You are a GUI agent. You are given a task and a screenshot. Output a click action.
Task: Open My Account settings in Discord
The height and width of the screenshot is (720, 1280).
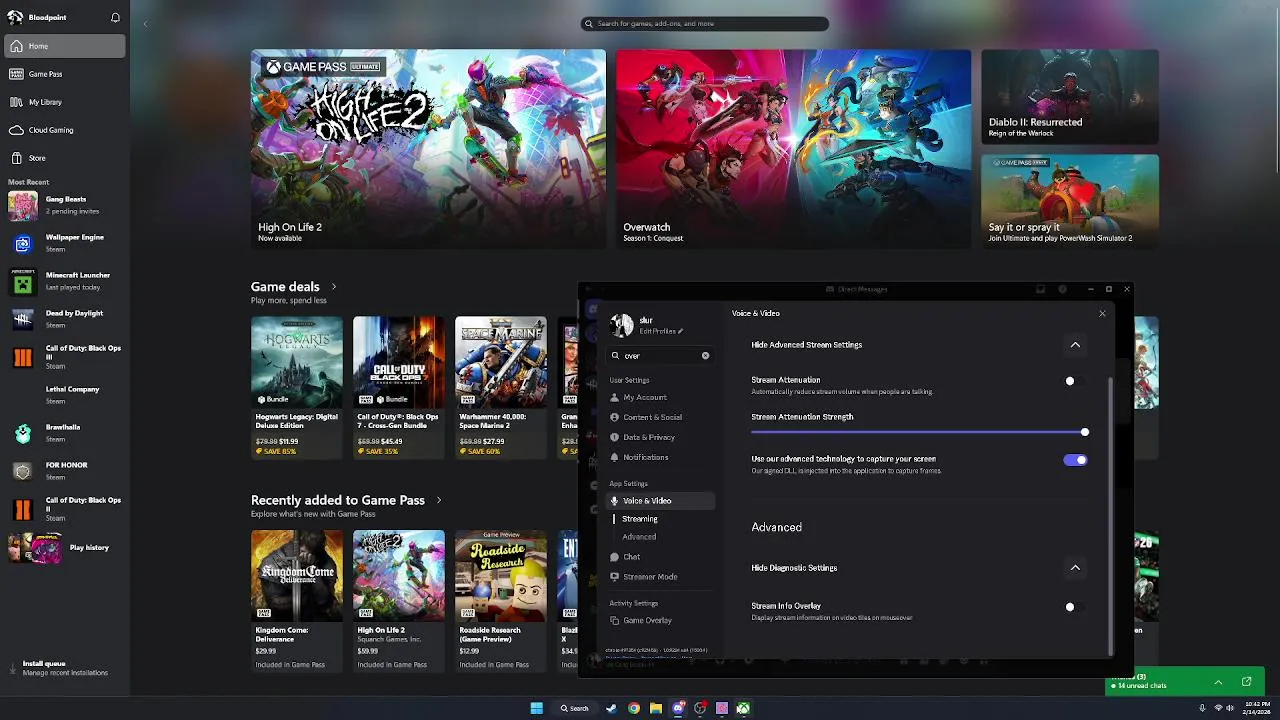pos(661,397)
